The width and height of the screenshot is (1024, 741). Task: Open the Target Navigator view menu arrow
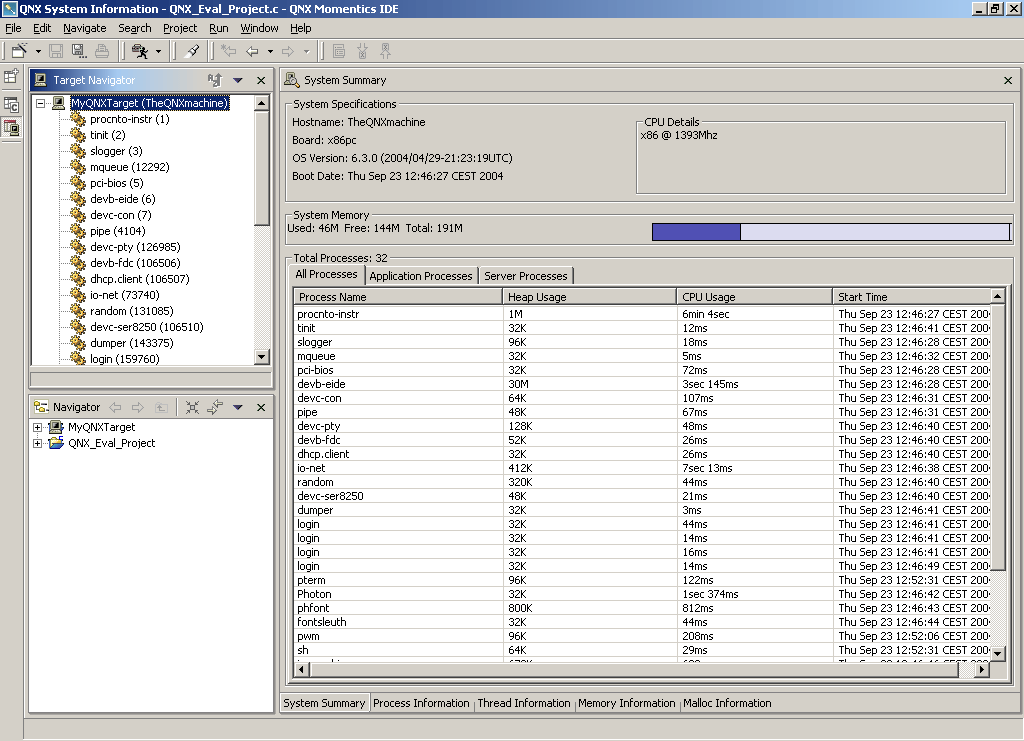(x=237, y=80)
